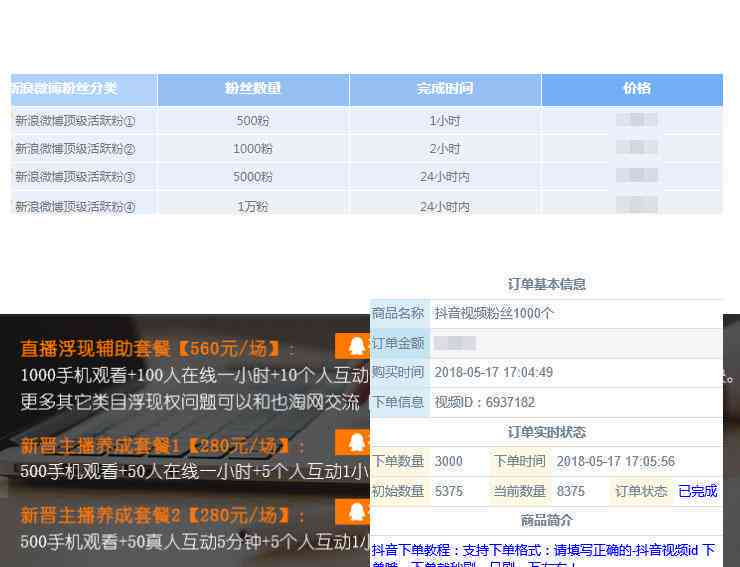Click row 新浪微博顶级活跃粉④
The height and width of the screenshot is (567, 740).
click(x=367, y=204)
